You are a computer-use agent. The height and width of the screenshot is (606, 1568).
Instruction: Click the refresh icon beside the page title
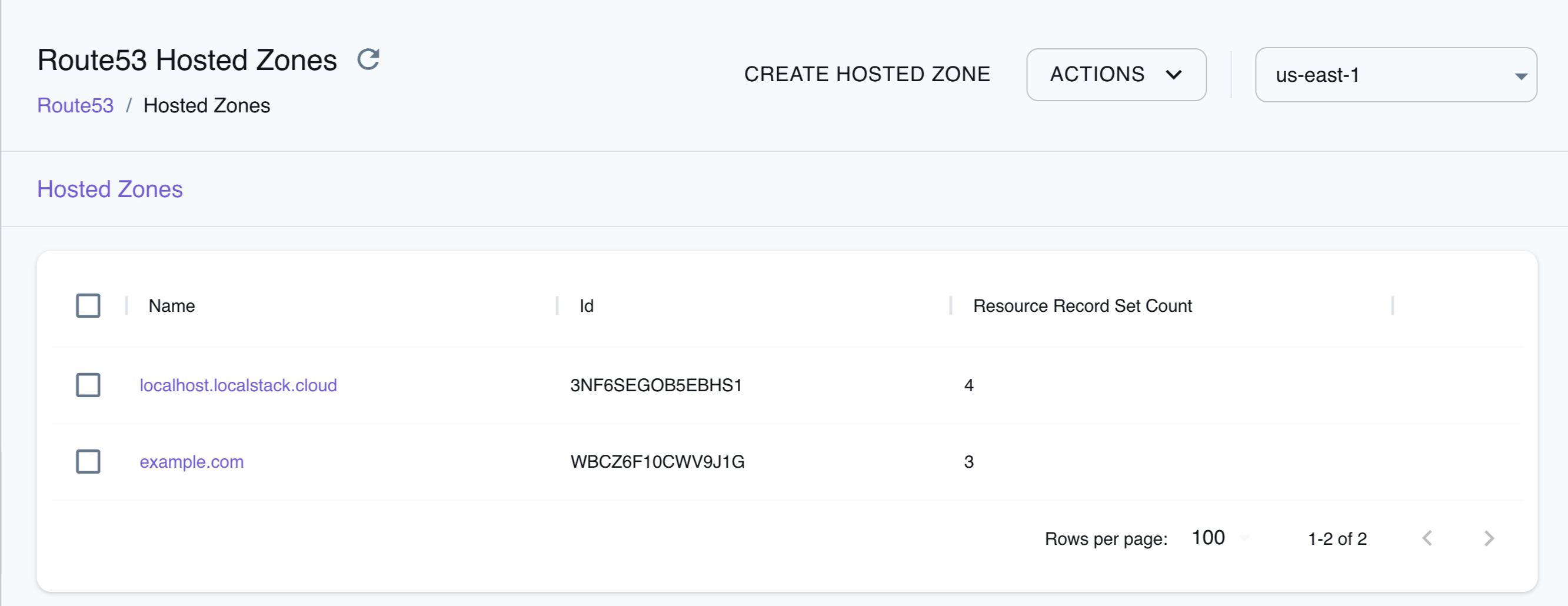(x=368, y=59)
